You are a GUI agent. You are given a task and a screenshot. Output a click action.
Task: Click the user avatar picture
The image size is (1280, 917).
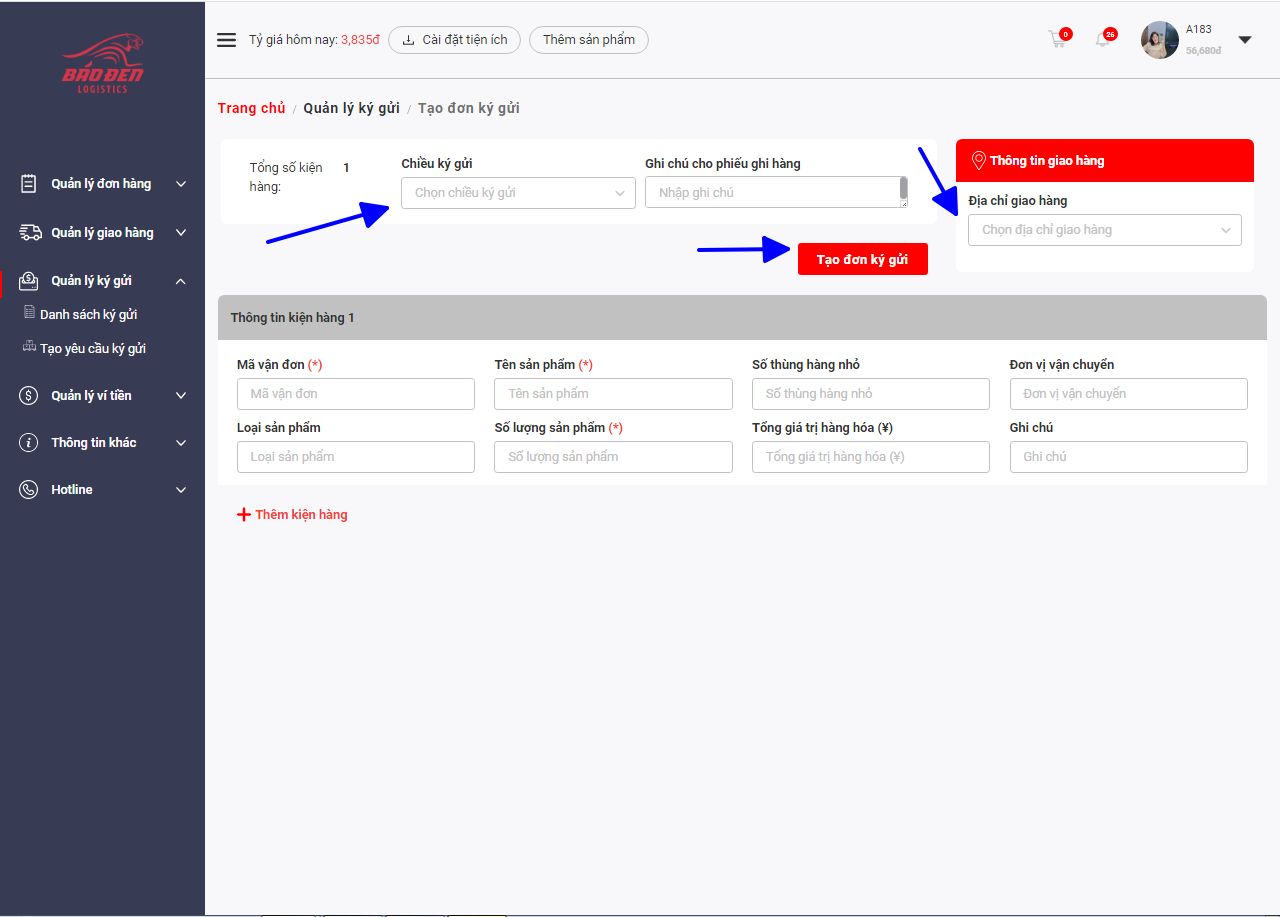1160,40
